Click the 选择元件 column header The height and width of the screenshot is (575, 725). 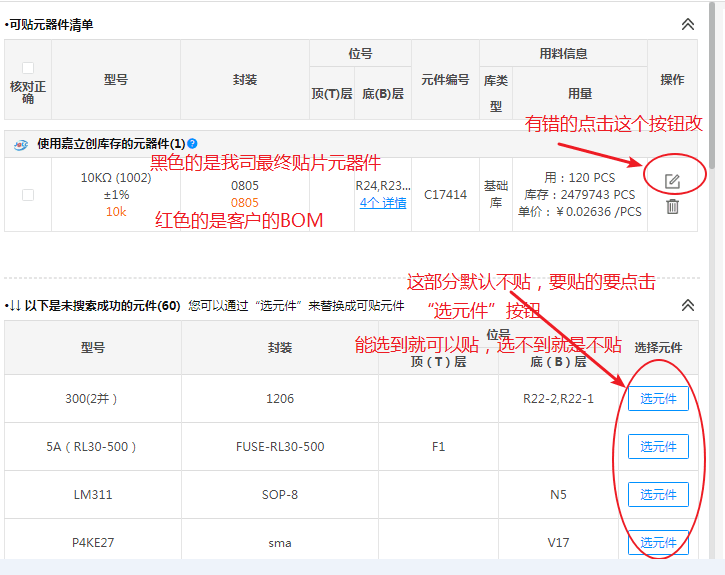click(x=658, y=348)
